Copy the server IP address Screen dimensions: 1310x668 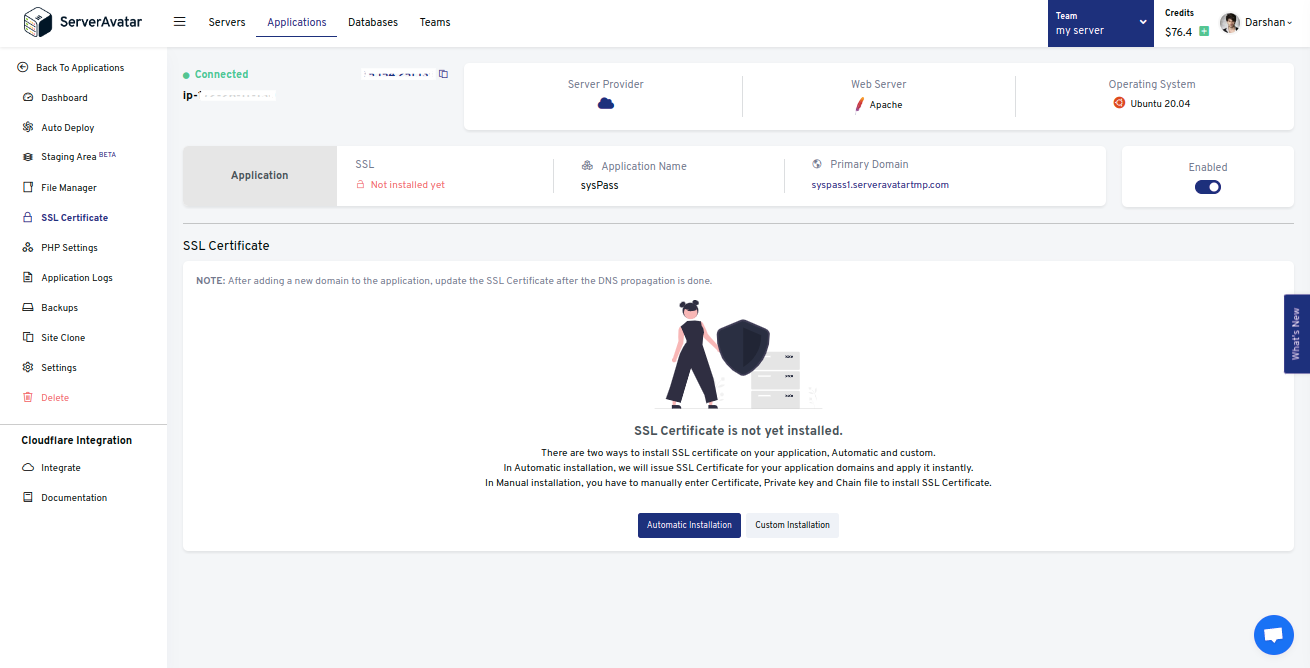(x=443, y=73)
